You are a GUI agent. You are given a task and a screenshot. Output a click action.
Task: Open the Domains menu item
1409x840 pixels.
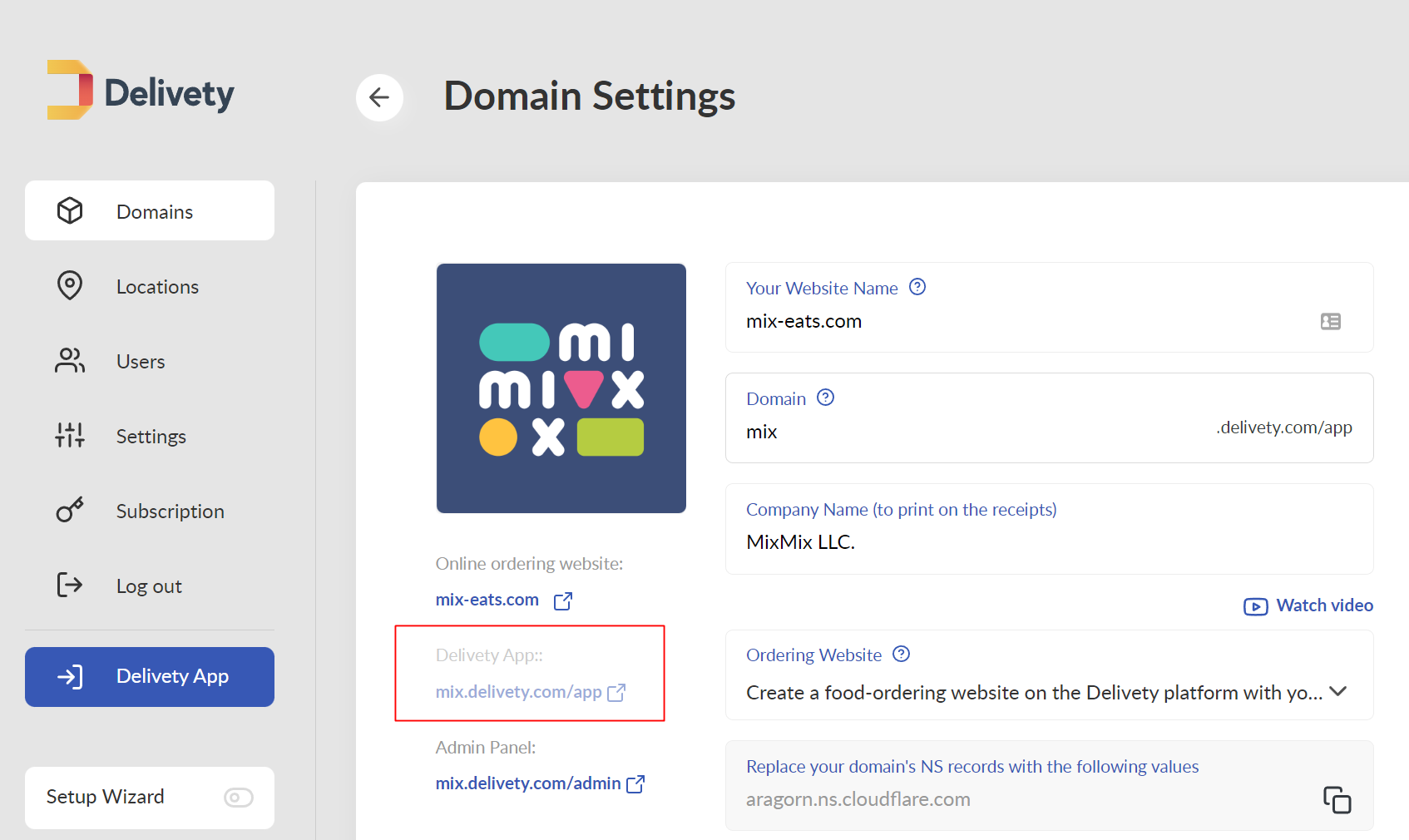click(150, 210)
